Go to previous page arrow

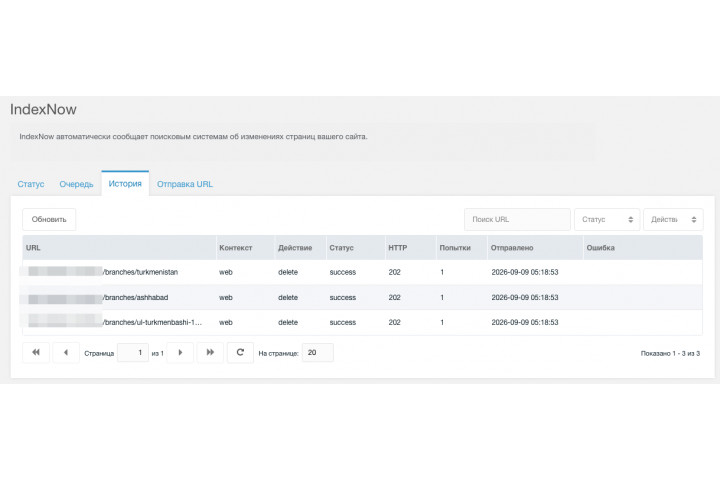coord(66,353)
